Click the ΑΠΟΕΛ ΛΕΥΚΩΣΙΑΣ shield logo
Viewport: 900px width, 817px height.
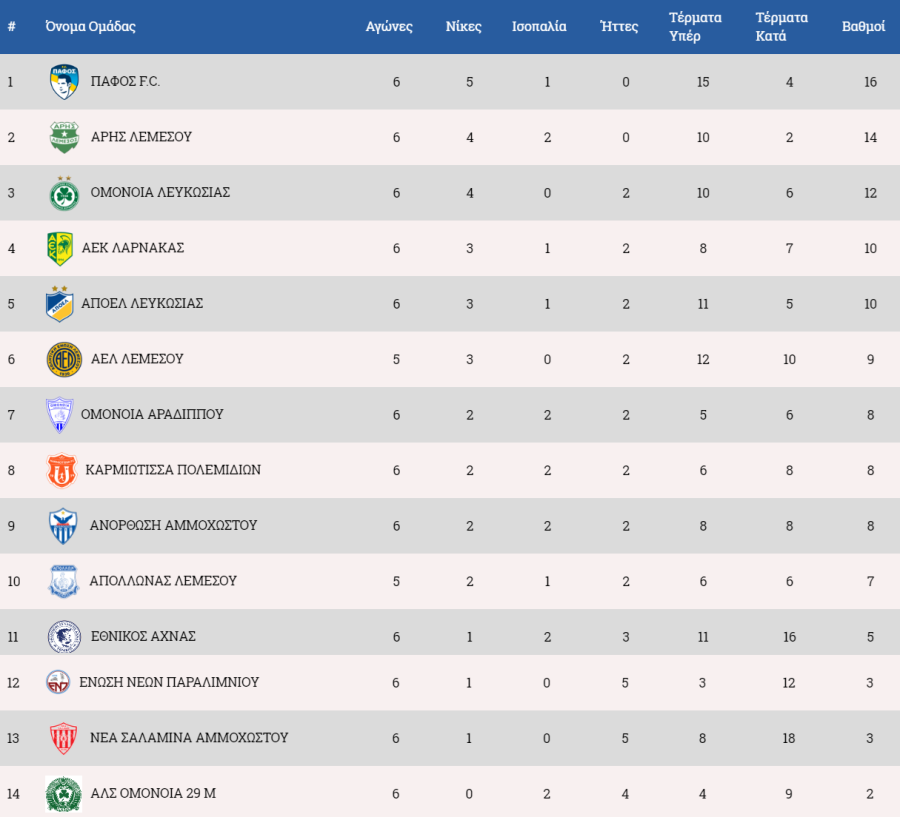coord(60,303)
